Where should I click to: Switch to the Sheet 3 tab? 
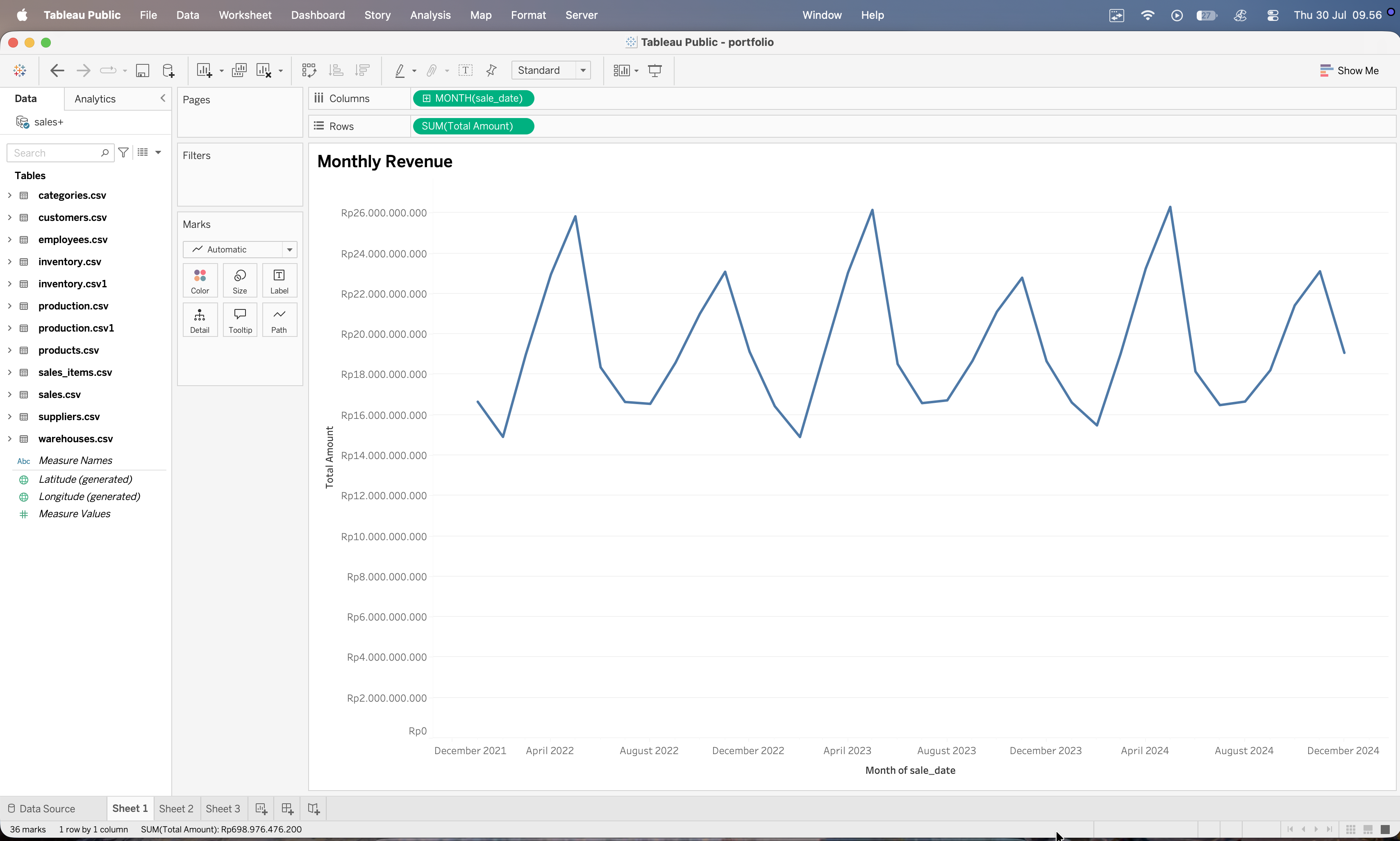click(x=223, y=809)
